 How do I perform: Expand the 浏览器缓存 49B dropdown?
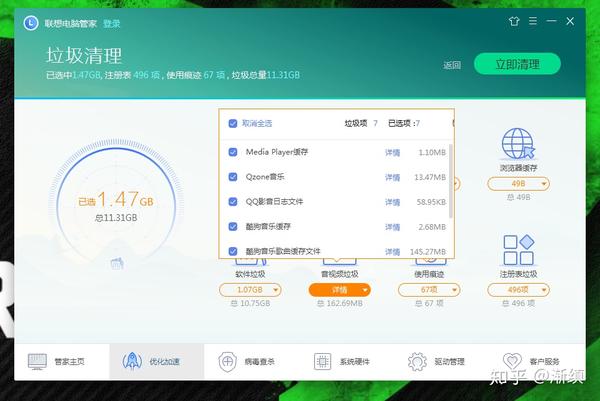518,184
